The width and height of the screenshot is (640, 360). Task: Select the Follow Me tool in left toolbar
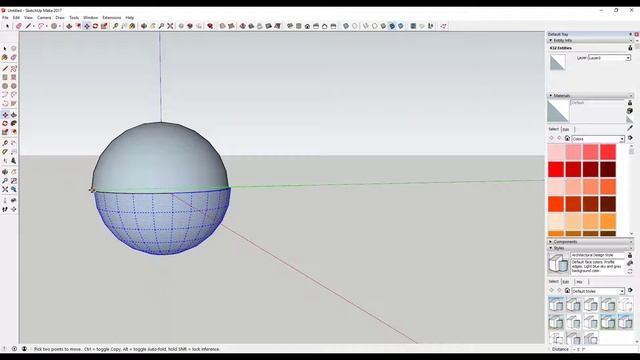(x=13, y=123)
